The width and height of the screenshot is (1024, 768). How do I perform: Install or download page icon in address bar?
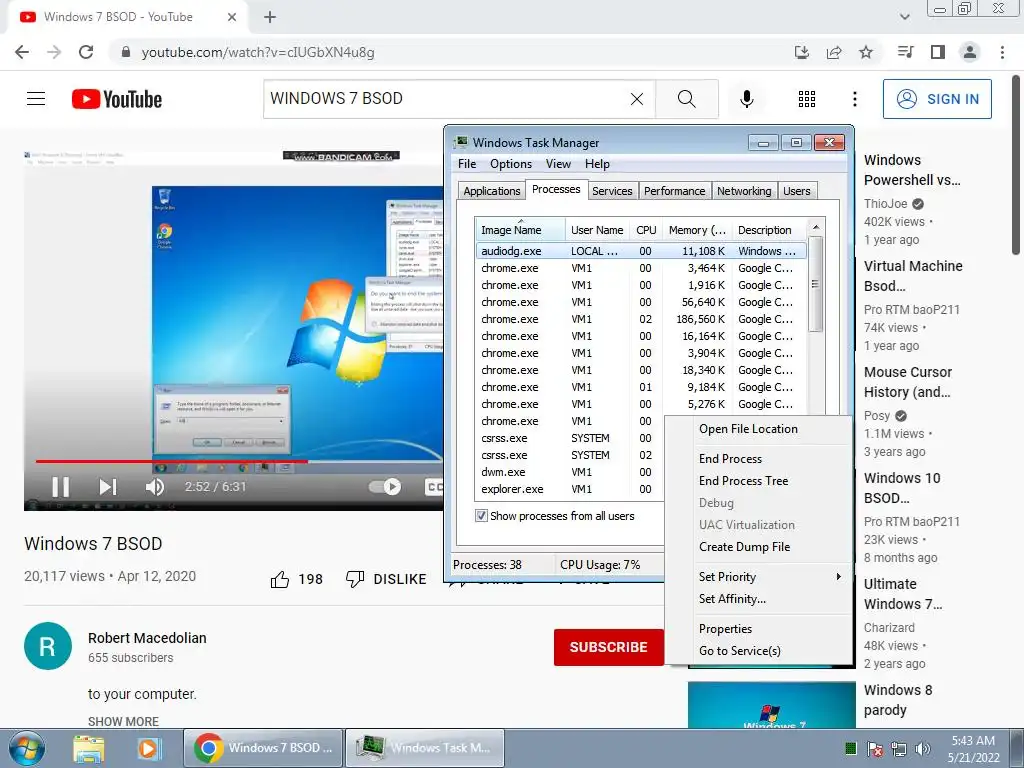tap(802, 52)
